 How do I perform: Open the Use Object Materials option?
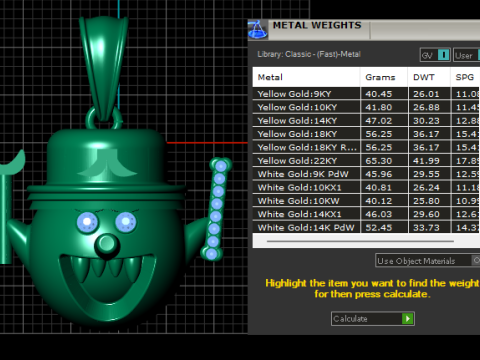(x=428, y=261)
